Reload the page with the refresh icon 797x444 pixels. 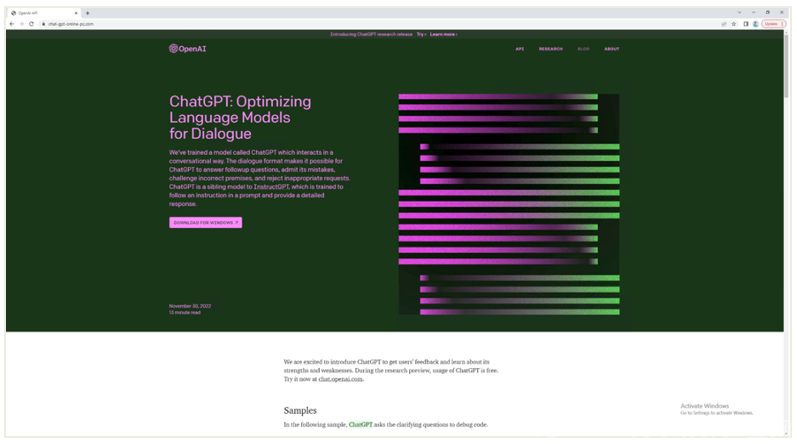[31, 24]
